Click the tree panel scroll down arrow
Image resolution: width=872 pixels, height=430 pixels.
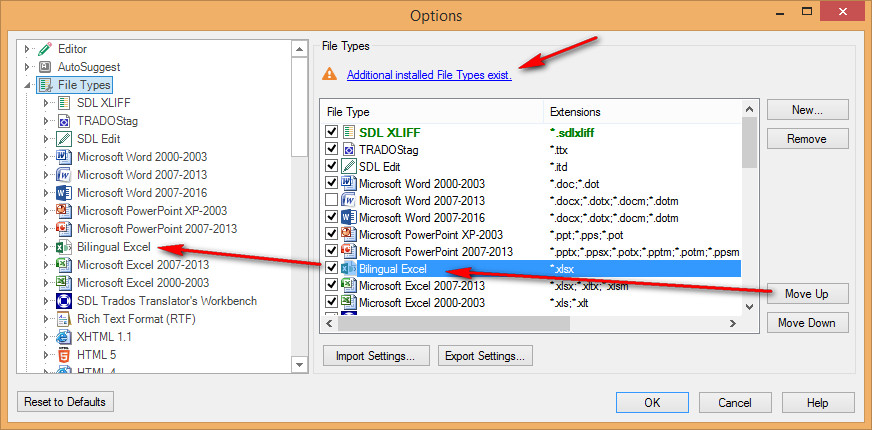click(300, 365)
